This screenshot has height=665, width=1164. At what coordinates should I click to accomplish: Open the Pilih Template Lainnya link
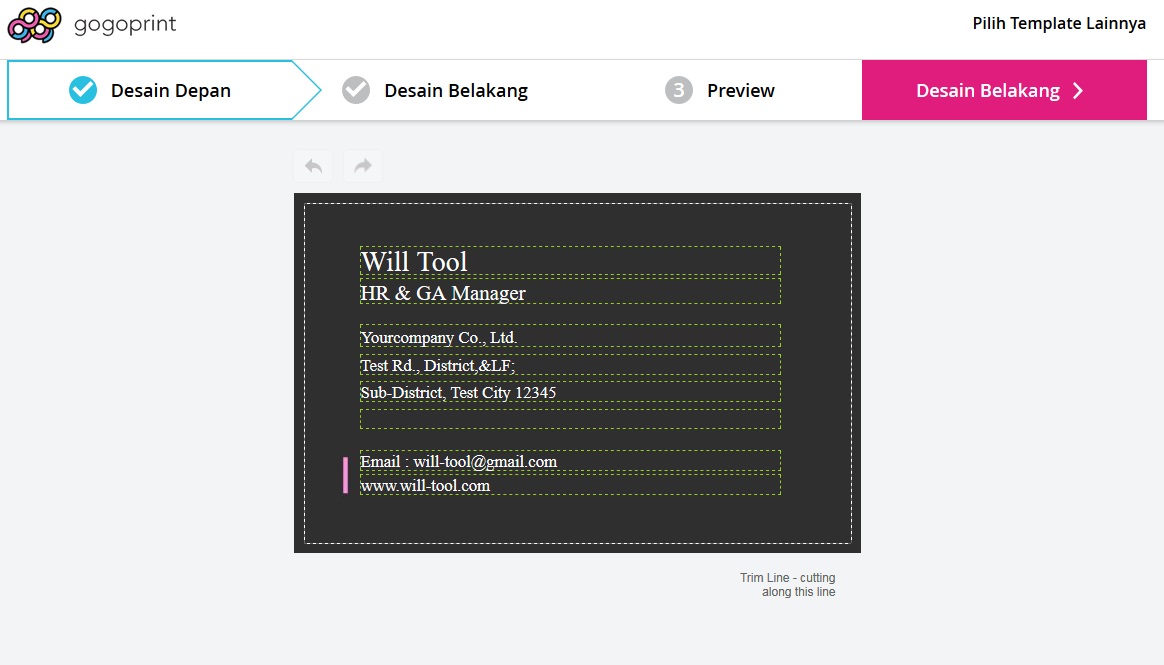pyautogui.click(x=1059, y=23)
